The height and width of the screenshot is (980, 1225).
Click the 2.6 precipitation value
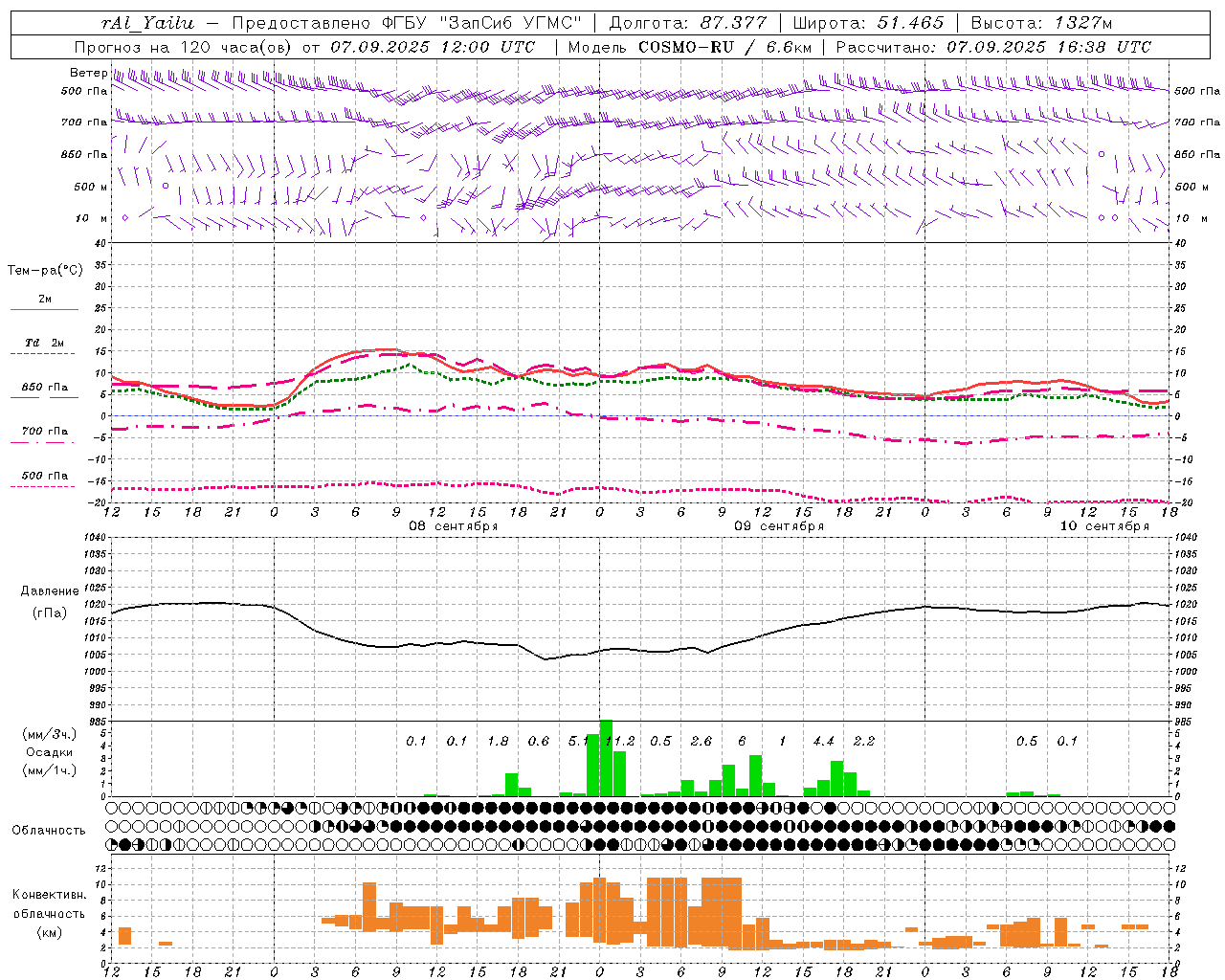pyautogui.click(x=701, y=741)
